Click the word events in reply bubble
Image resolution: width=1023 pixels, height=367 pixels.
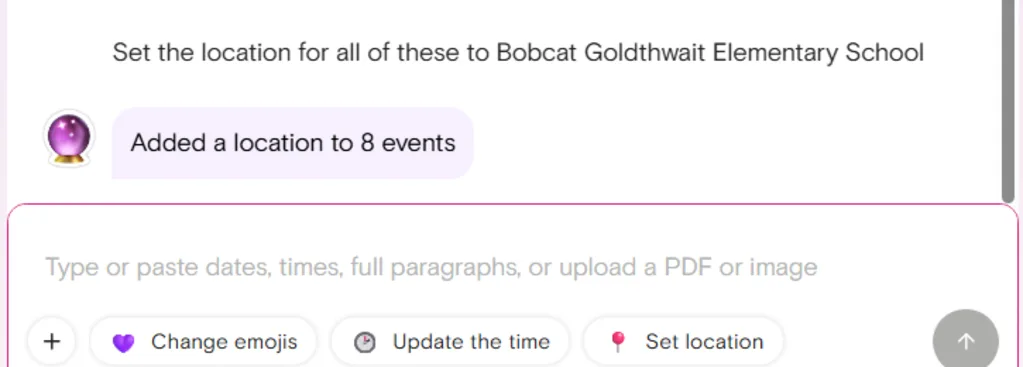(418, 143)
